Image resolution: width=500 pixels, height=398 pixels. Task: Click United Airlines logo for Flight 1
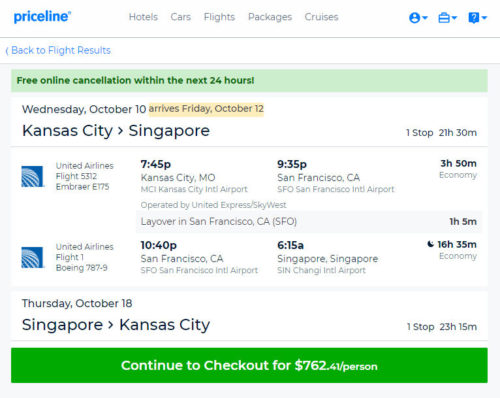coord(32,257)
